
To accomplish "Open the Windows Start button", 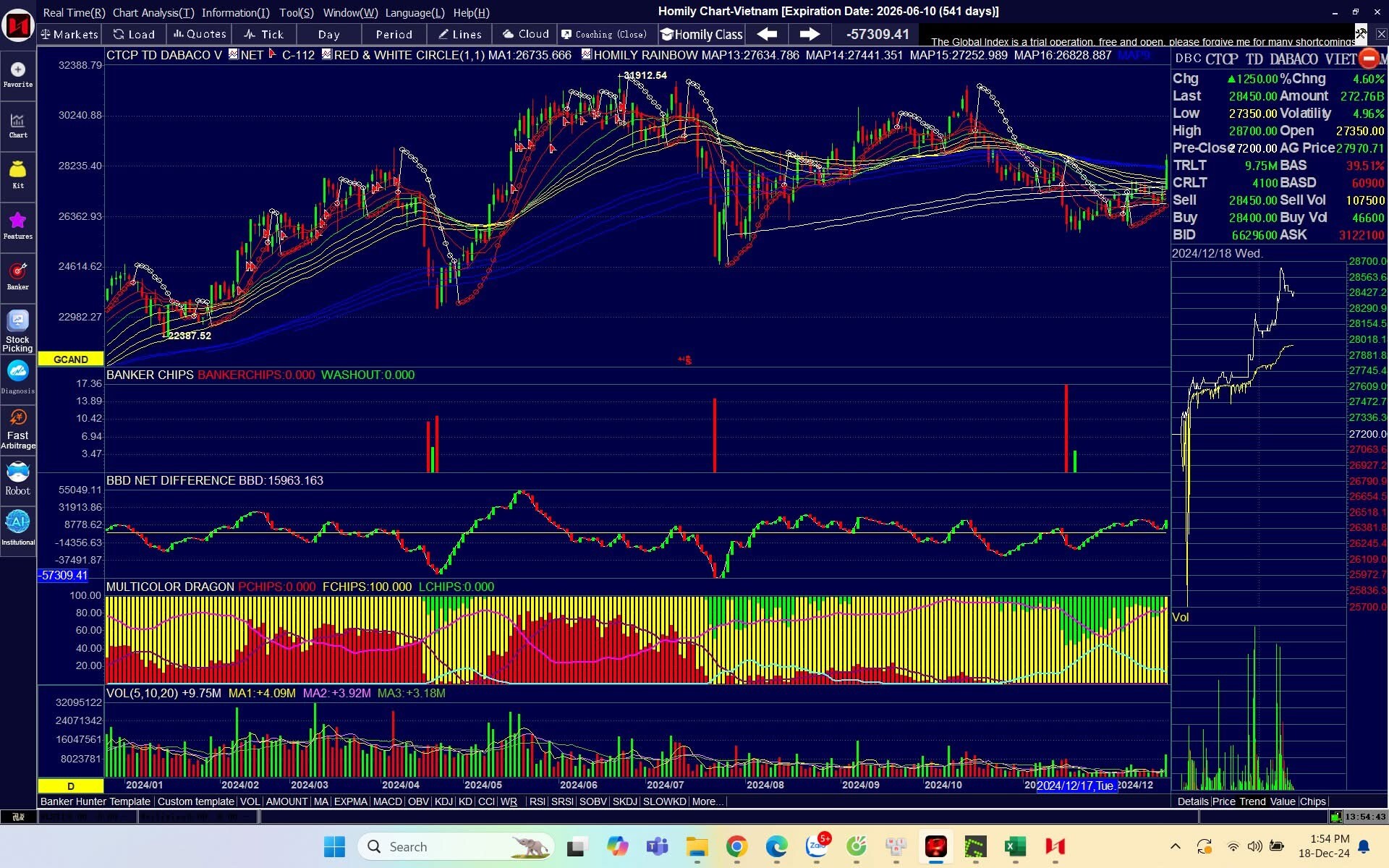I will pos(334,846).
